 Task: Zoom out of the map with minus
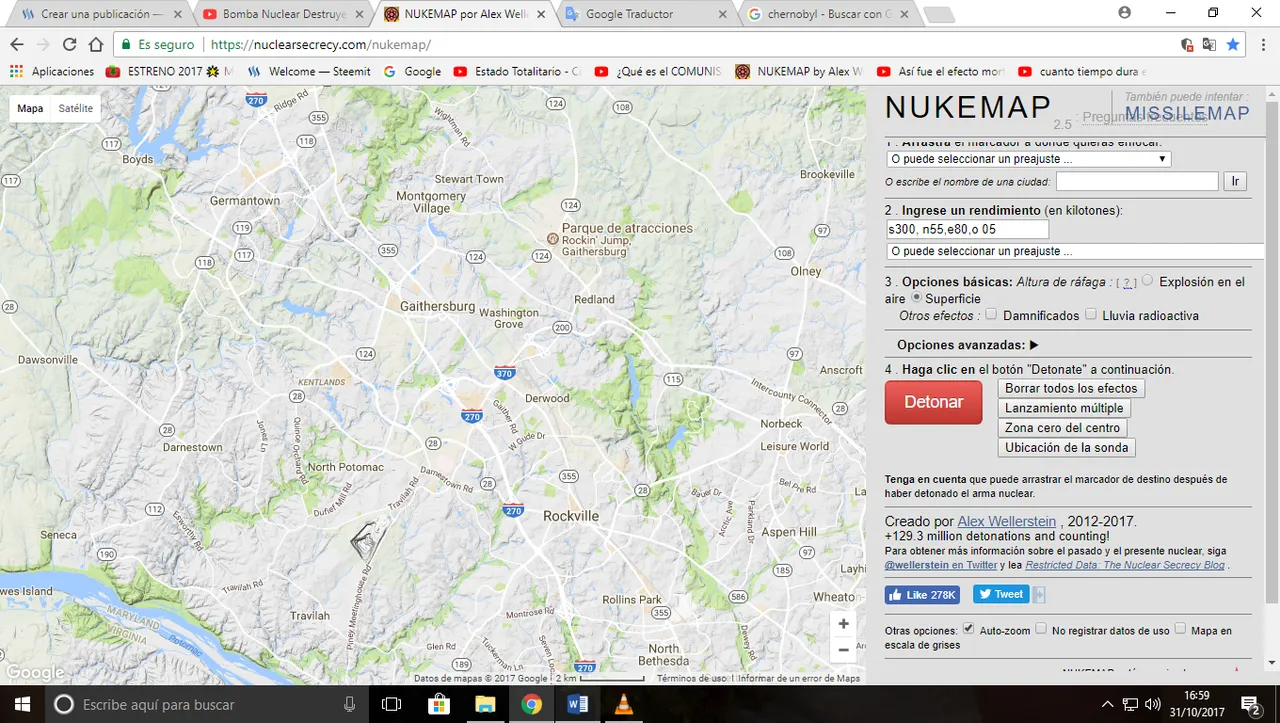843,649
